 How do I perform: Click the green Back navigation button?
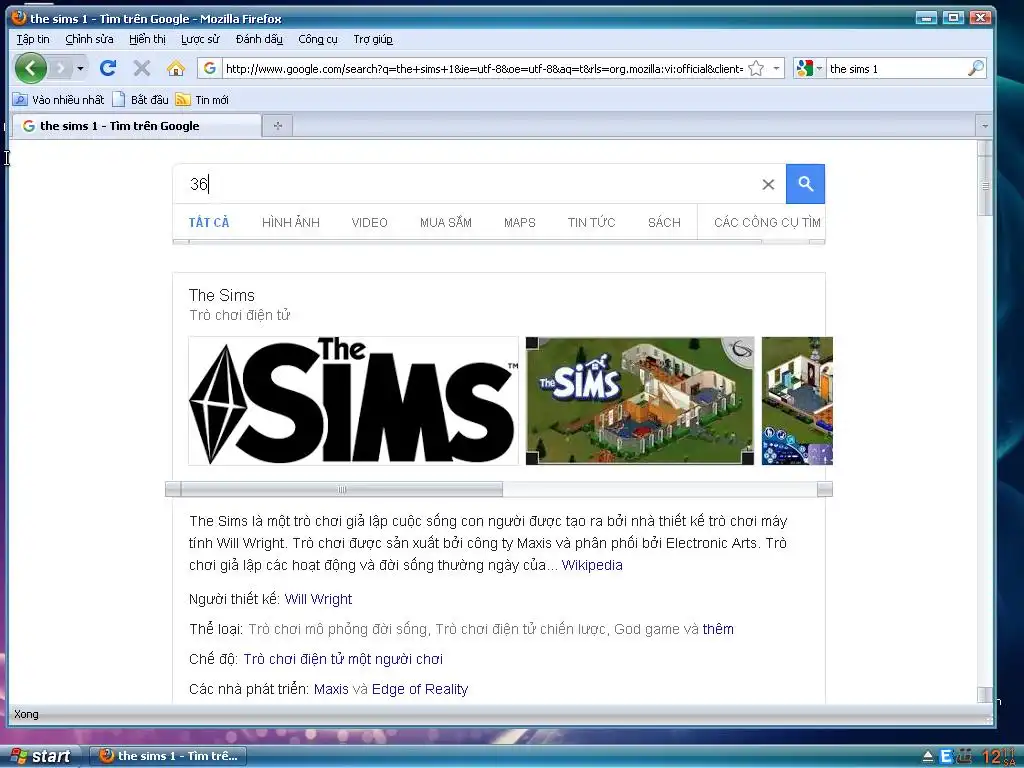(31, 68)
